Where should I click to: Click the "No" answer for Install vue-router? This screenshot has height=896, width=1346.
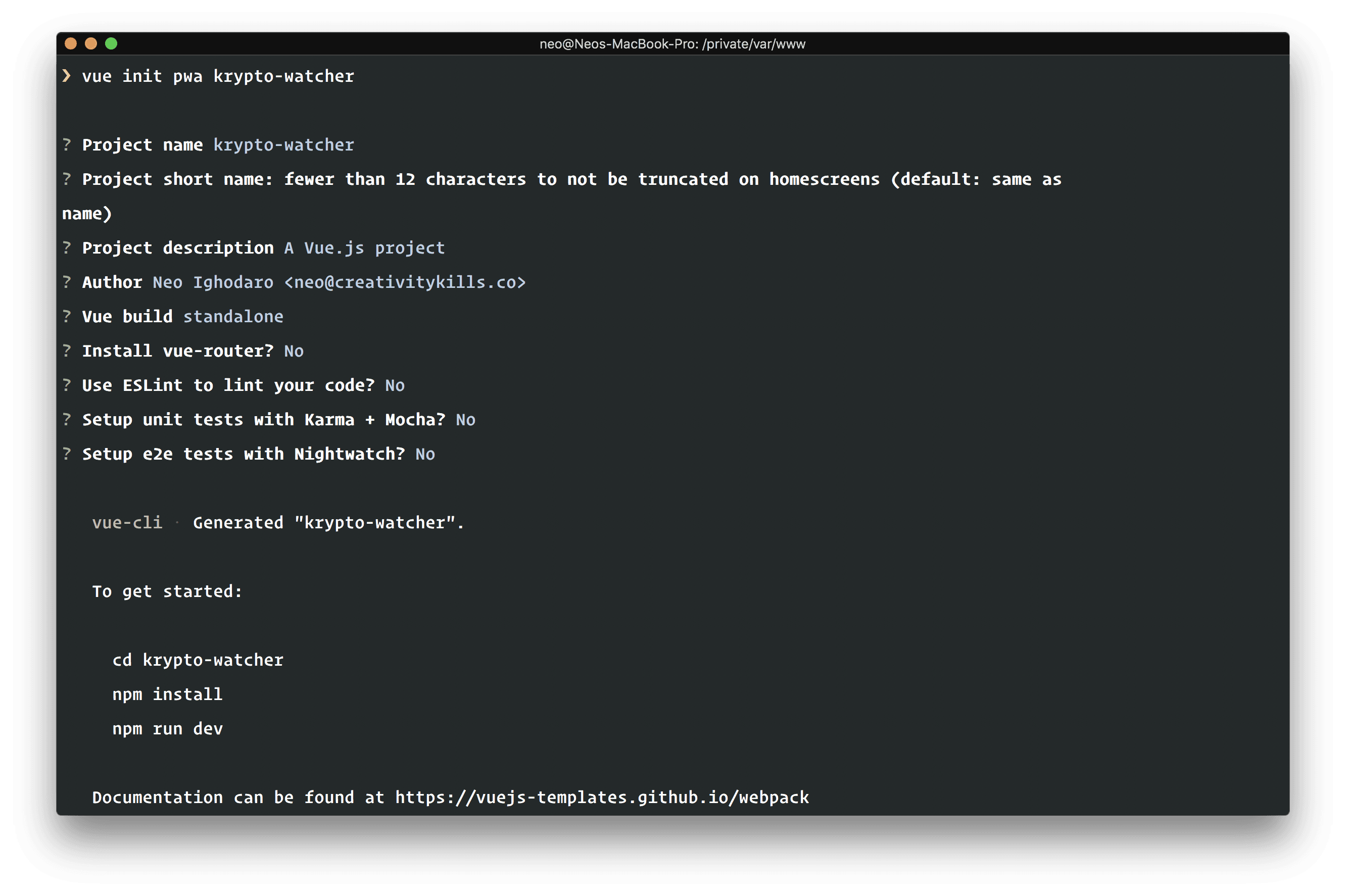(x=294, y=351)
